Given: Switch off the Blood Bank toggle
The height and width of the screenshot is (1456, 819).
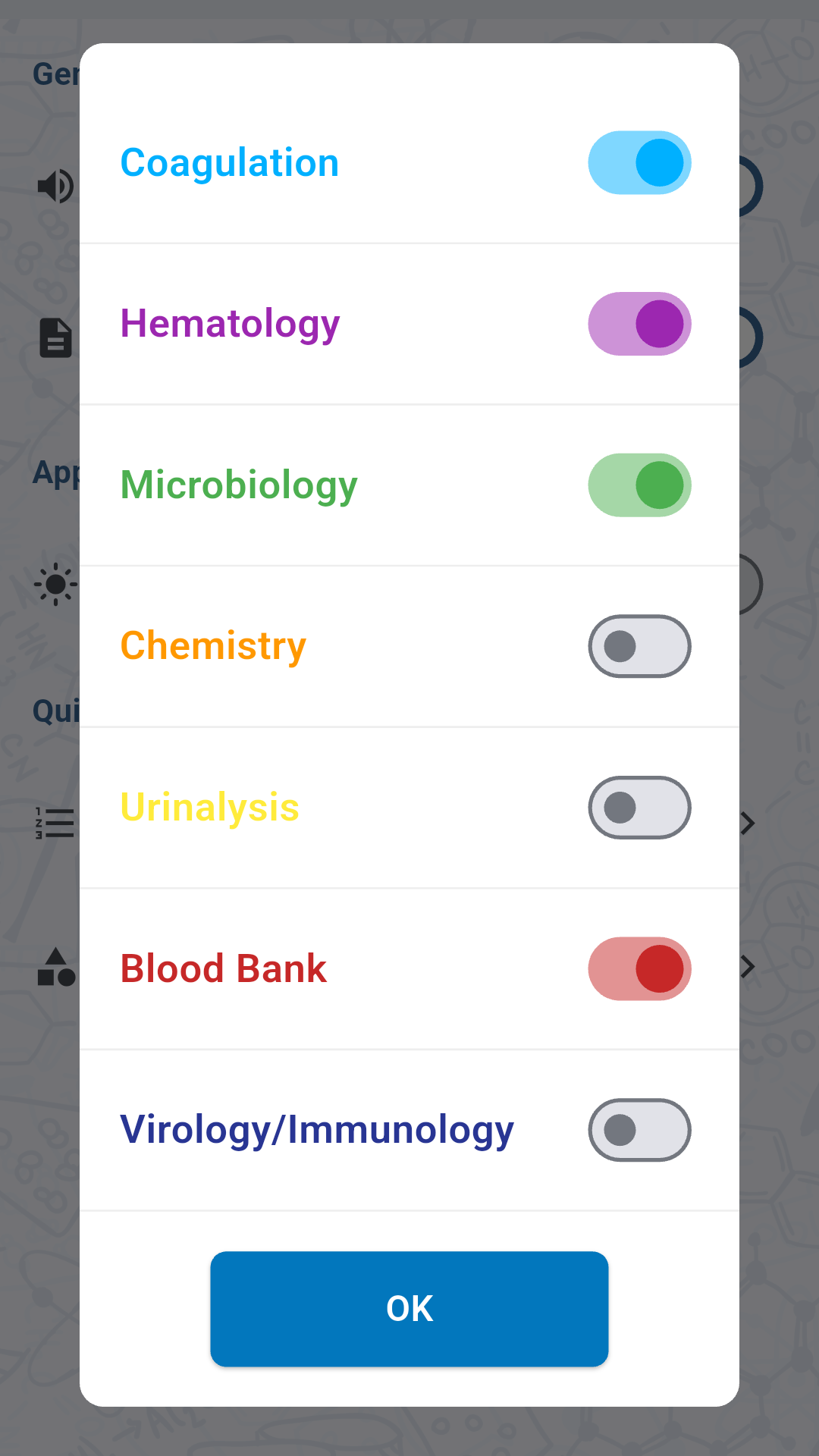Looking at the screenshot, I should click(x=639, y=968).
